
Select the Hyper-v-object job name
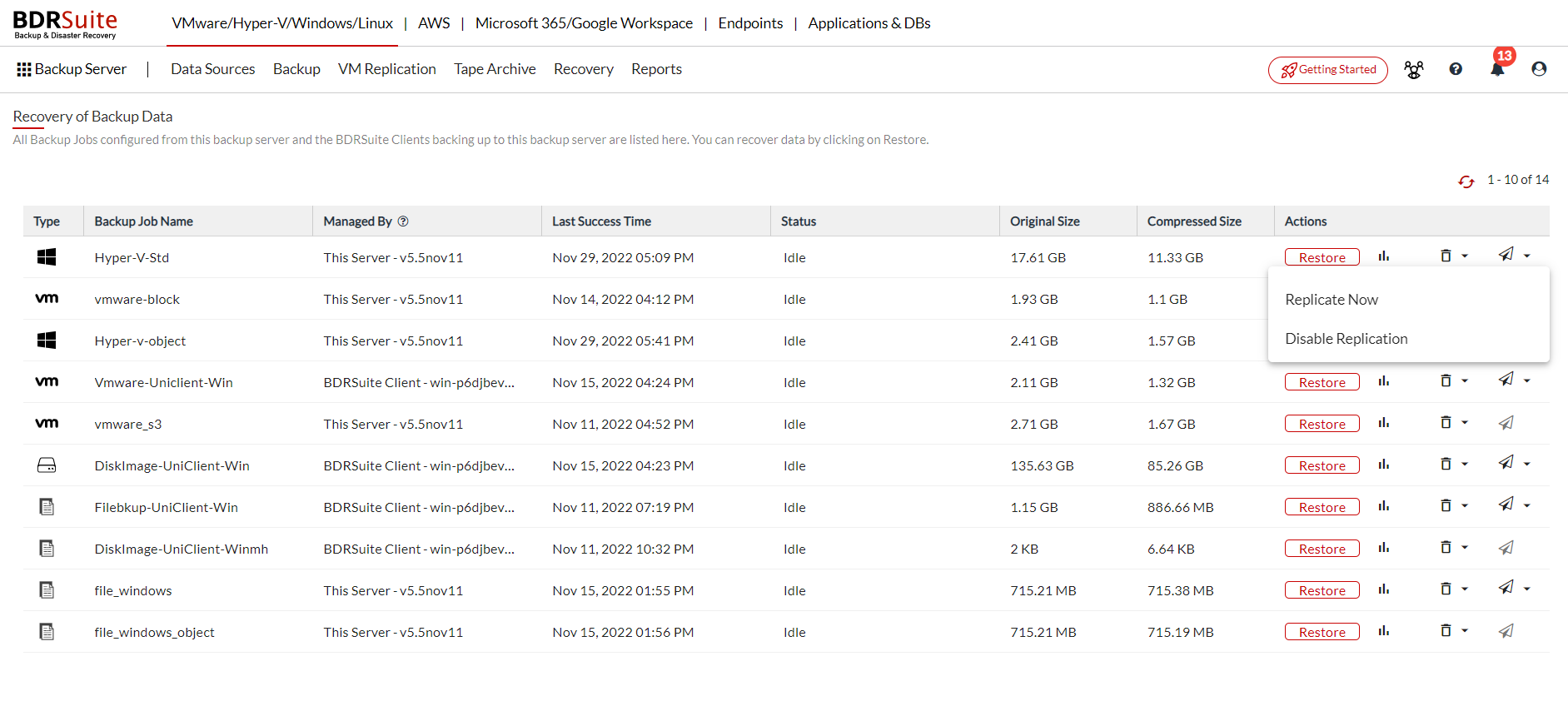coord(140,341)
